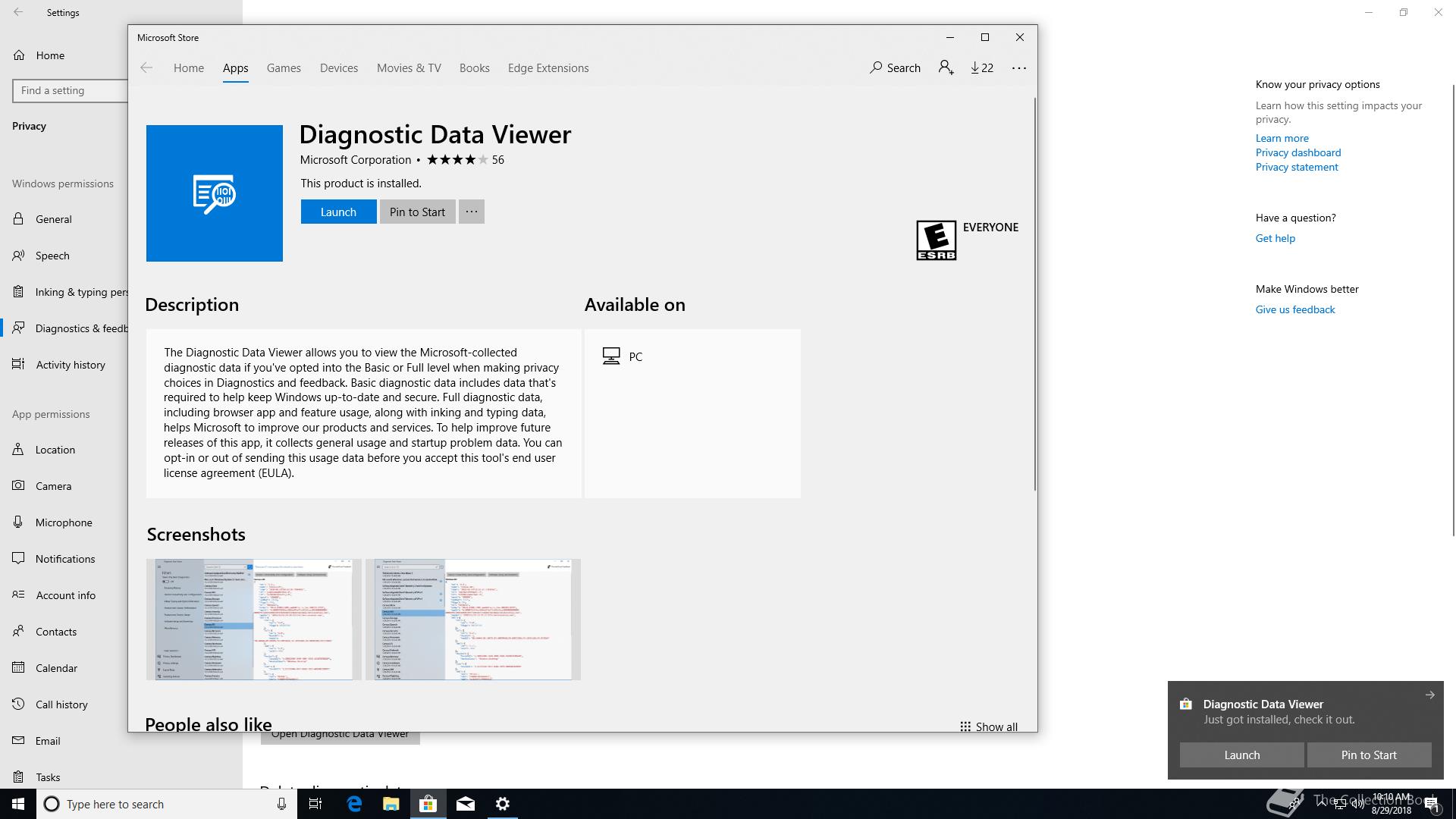Select Account info in sidebar
The width and height of the screenshot is (1456, 819).
coord(64,595)
